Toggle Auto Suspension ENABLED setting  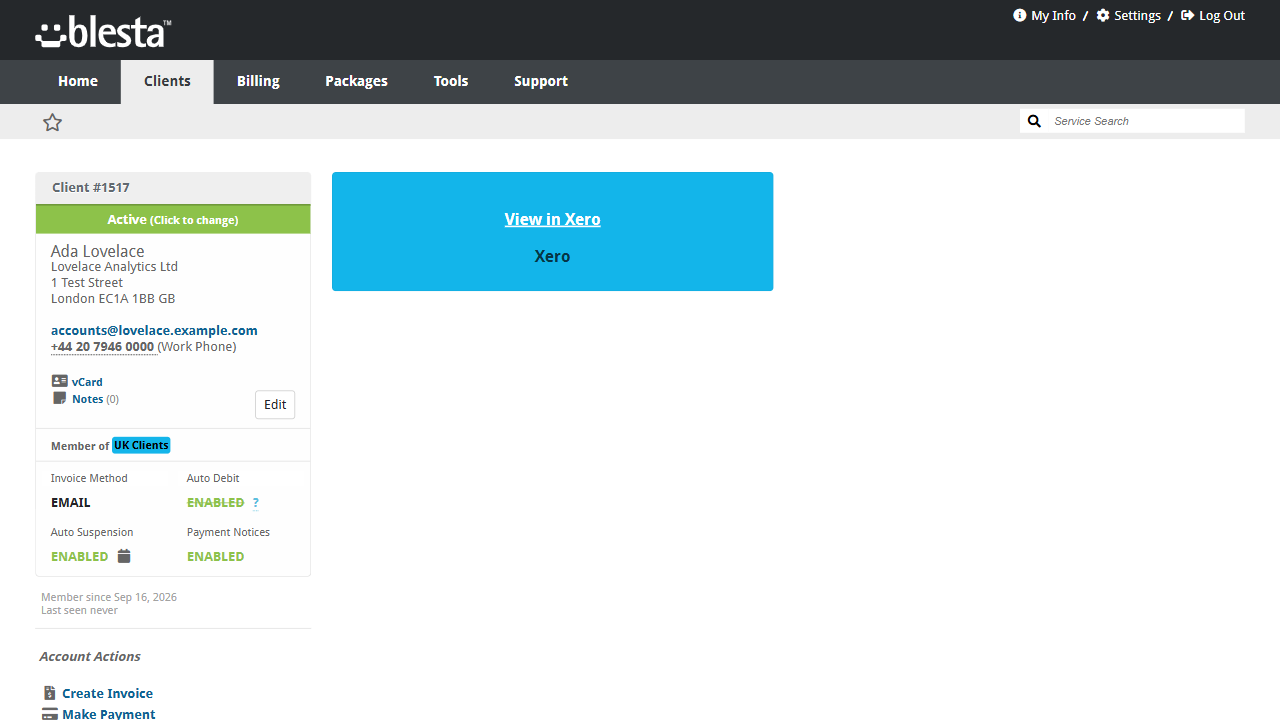(x=80, y=557)
